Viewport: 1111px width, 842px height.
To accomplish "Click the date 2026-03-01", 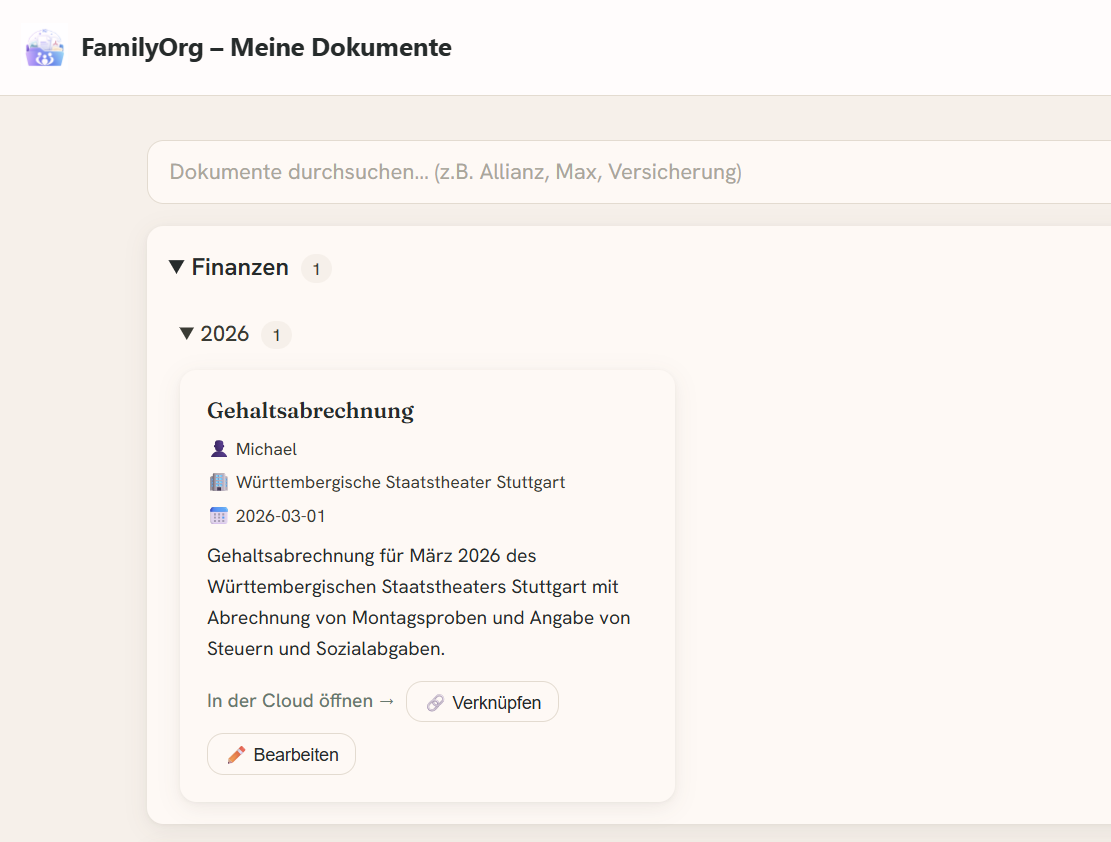I will (x=281, y=516).
